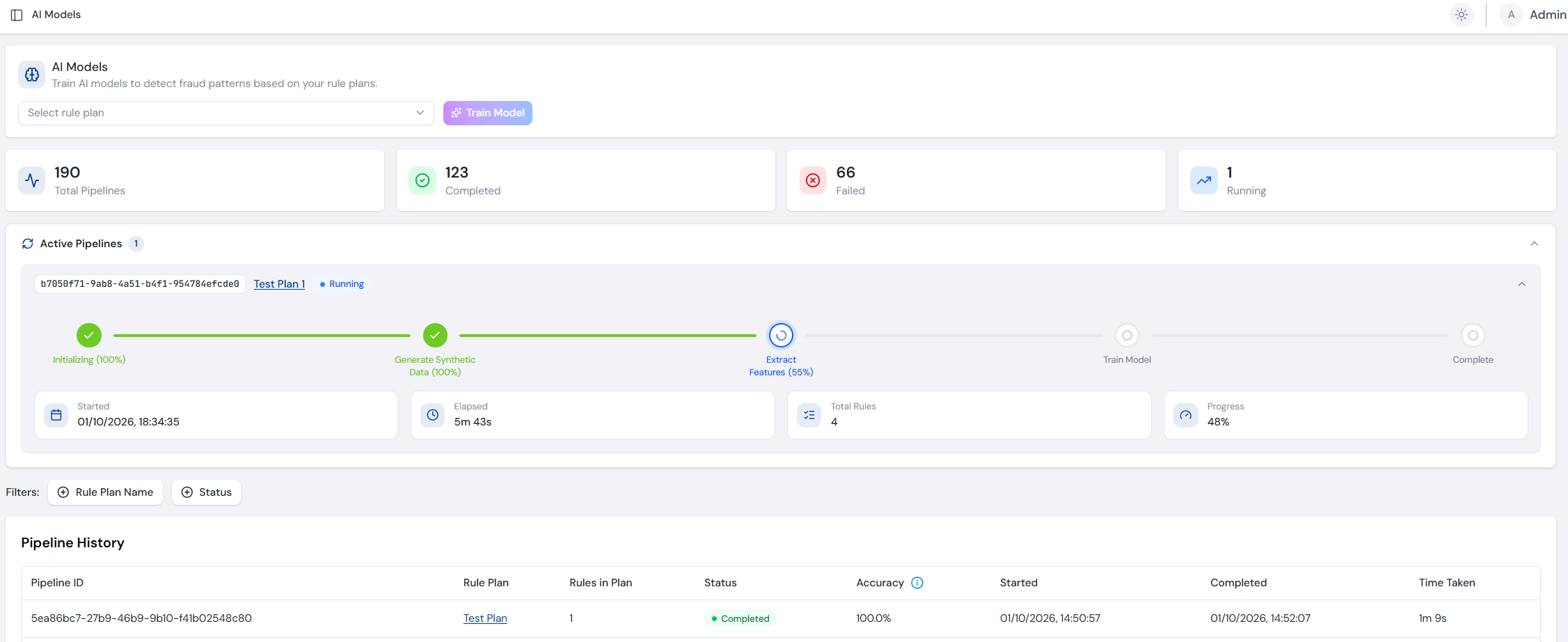Collapse the Active Pipelines section
This screenshot has width=1568, height=642.
point(1535,244)
